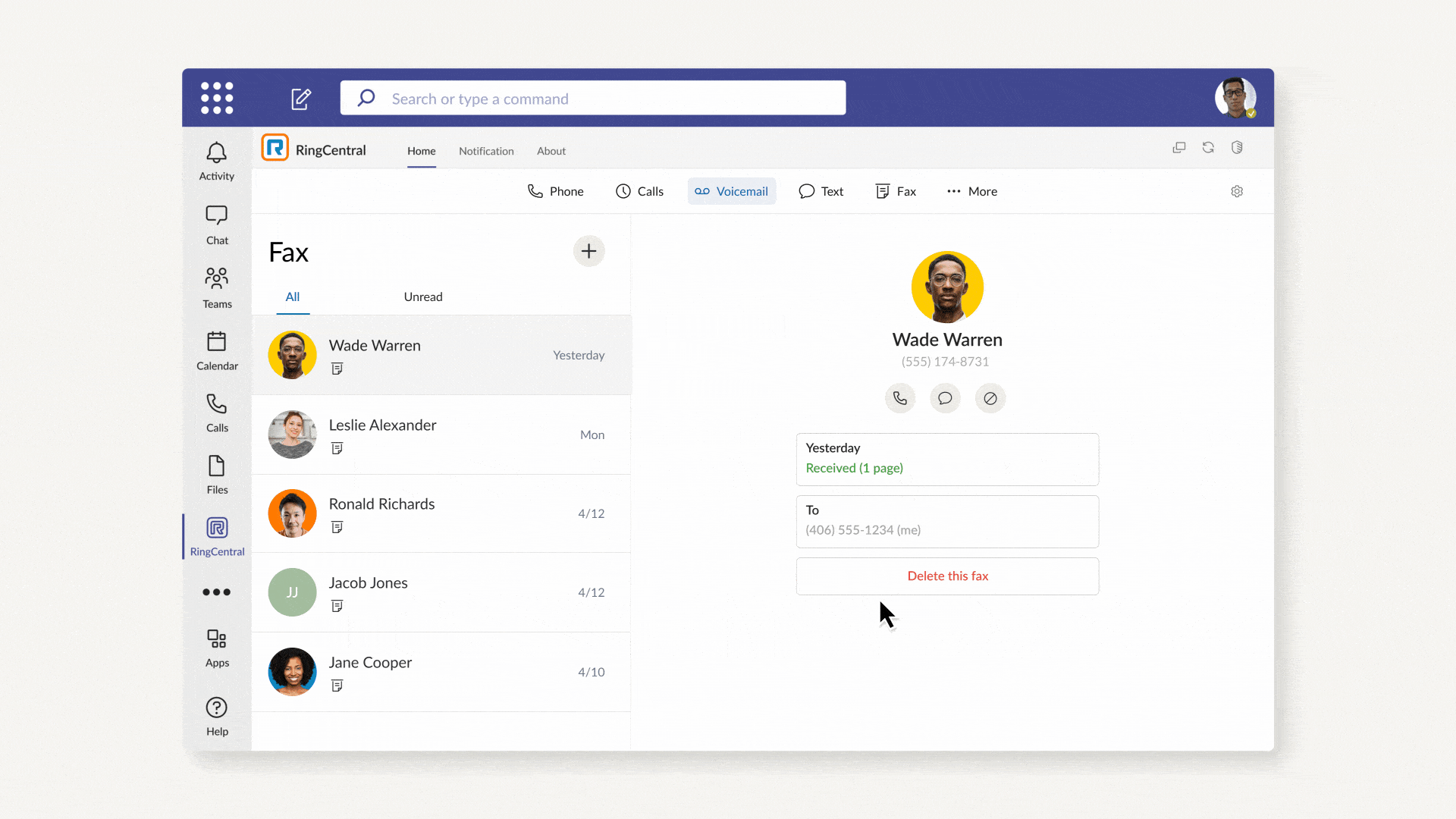Screen dimensions: 1456x819
Task: Click the refresh icon in the app header
Action: click(x=1208, y=148)
